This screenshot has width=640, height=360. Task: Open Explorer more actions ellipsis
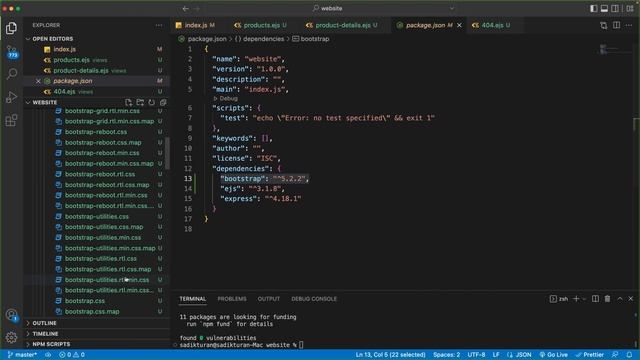coord(159,25)
